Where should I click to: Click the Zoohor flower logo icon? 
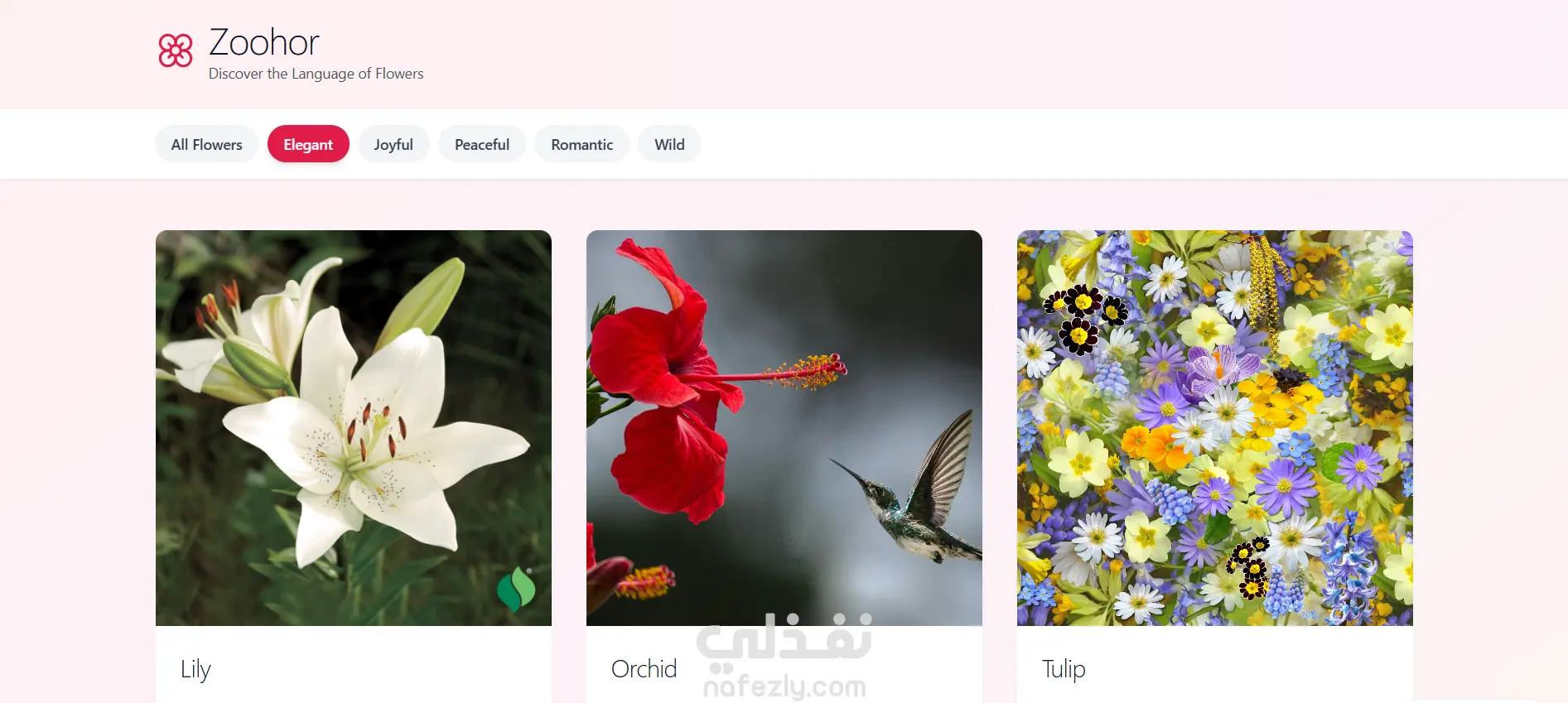pos(176,51)
